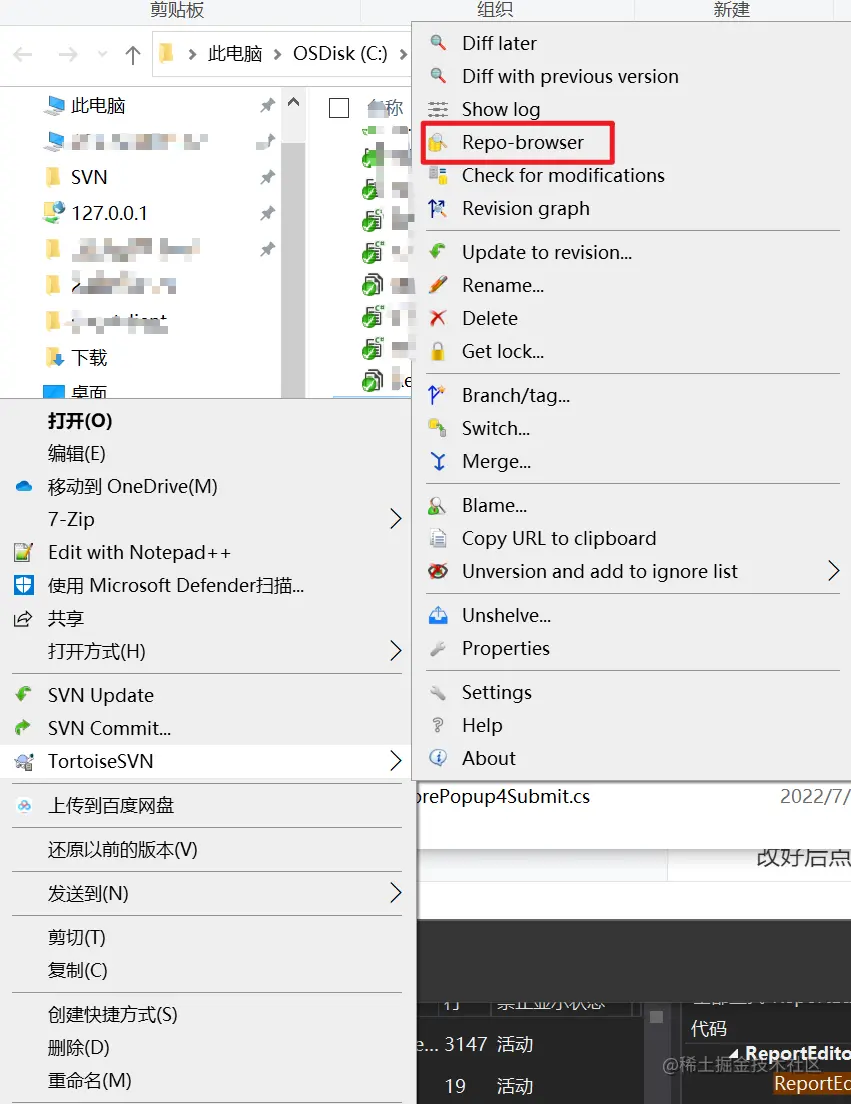Click the About info icon
The height and width of the screenshot is (1104, 851).
pyautogui.click(x=438, y=758)
